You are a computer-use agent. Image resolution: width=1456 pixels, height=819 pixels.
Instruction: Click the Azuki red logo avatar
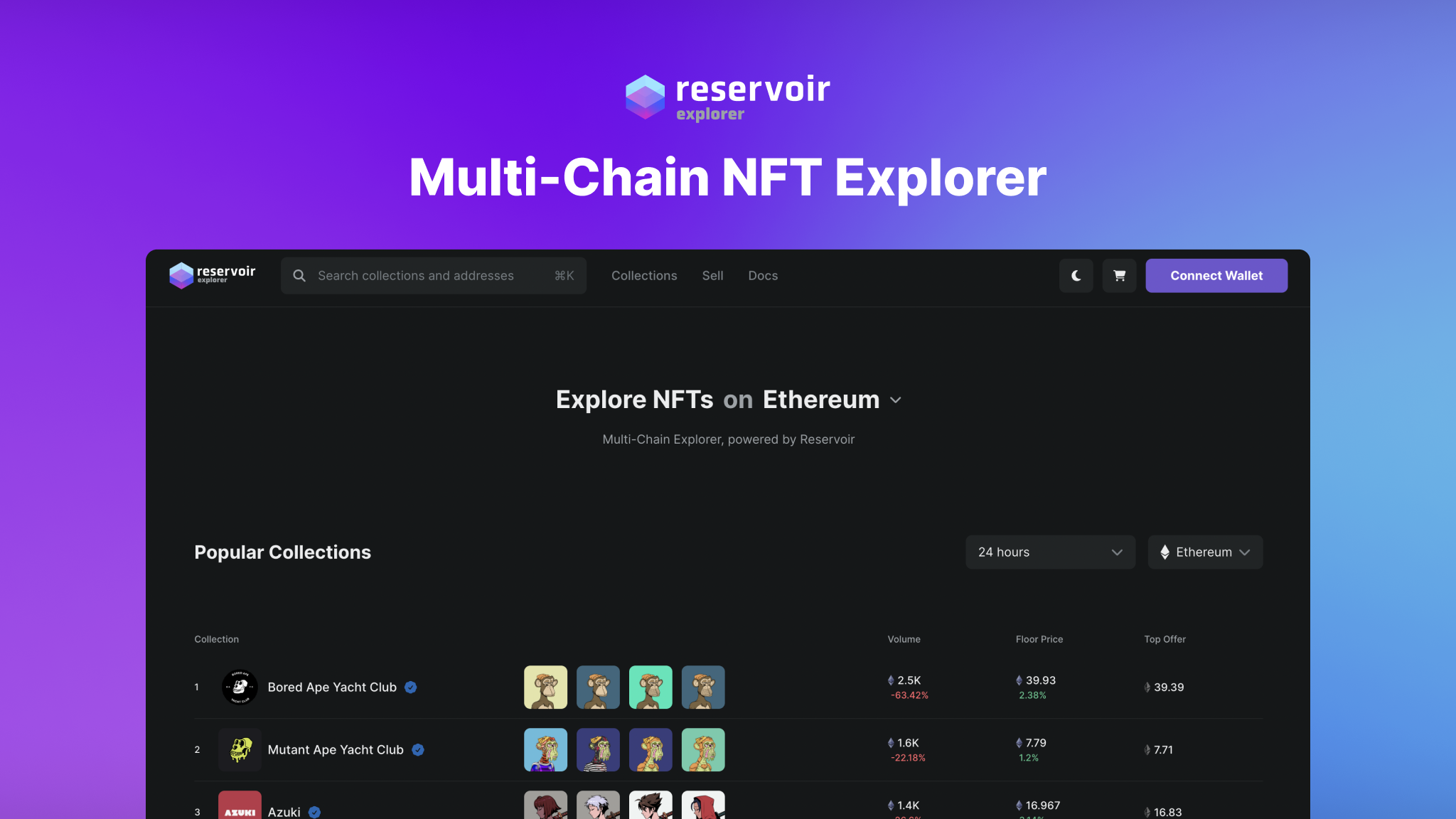[240, 806]
